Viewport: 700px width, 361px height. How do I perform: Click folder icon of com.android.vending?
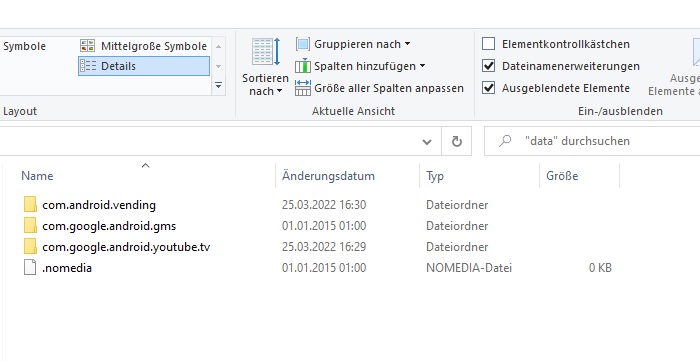[30, 205]
